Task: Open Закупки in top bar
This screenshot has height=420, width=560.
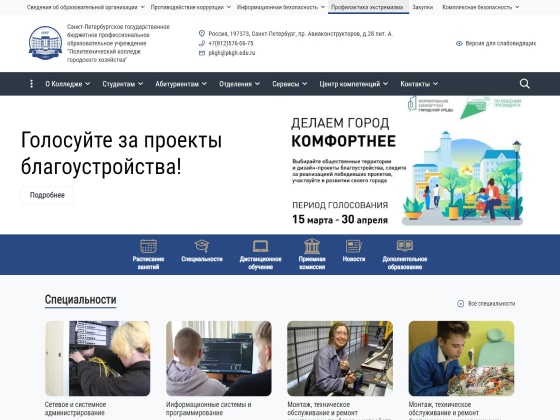Action: pyautogui.click(x=422, y=7)
